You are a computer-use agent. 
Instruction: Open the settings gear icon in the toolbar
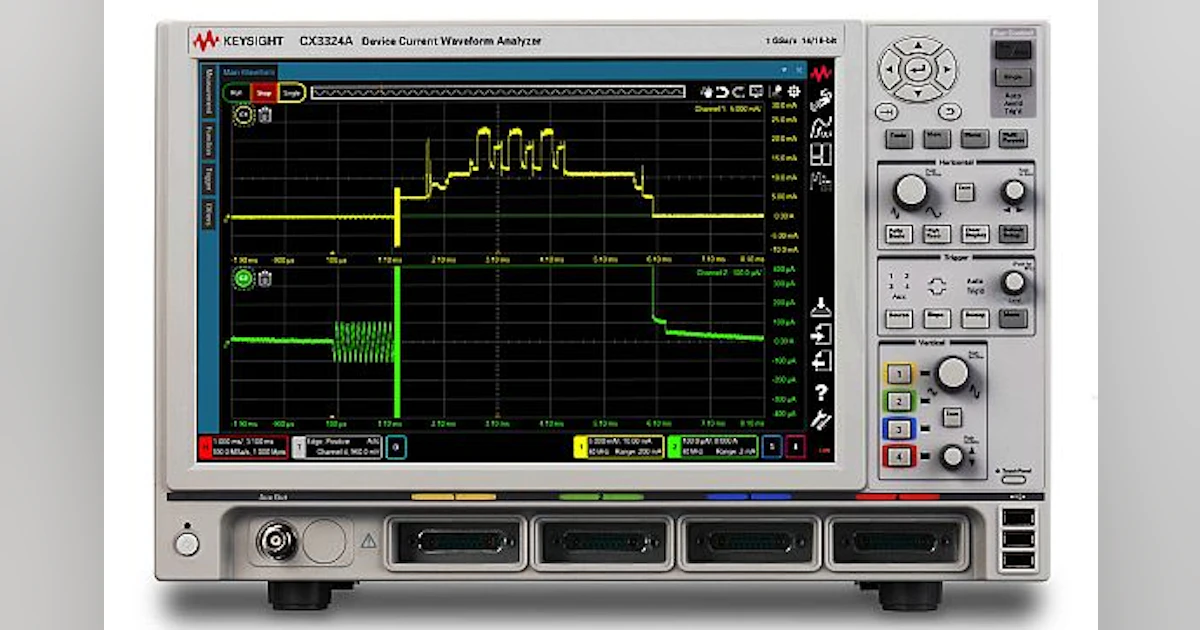[x=793, y=91]
